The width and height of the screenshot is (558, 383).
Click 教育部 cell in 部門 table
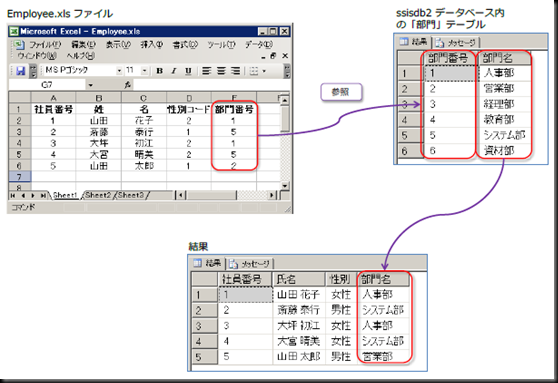(504, 120)
